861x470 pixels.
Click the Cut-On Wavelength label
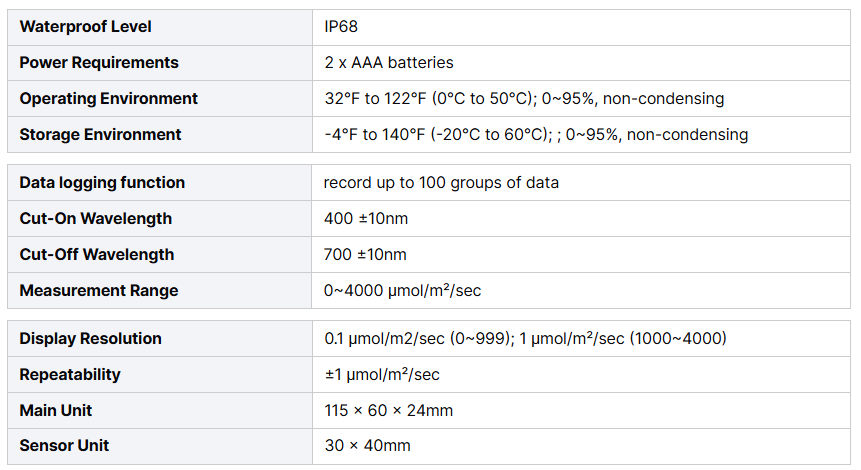tap(96, 219)
